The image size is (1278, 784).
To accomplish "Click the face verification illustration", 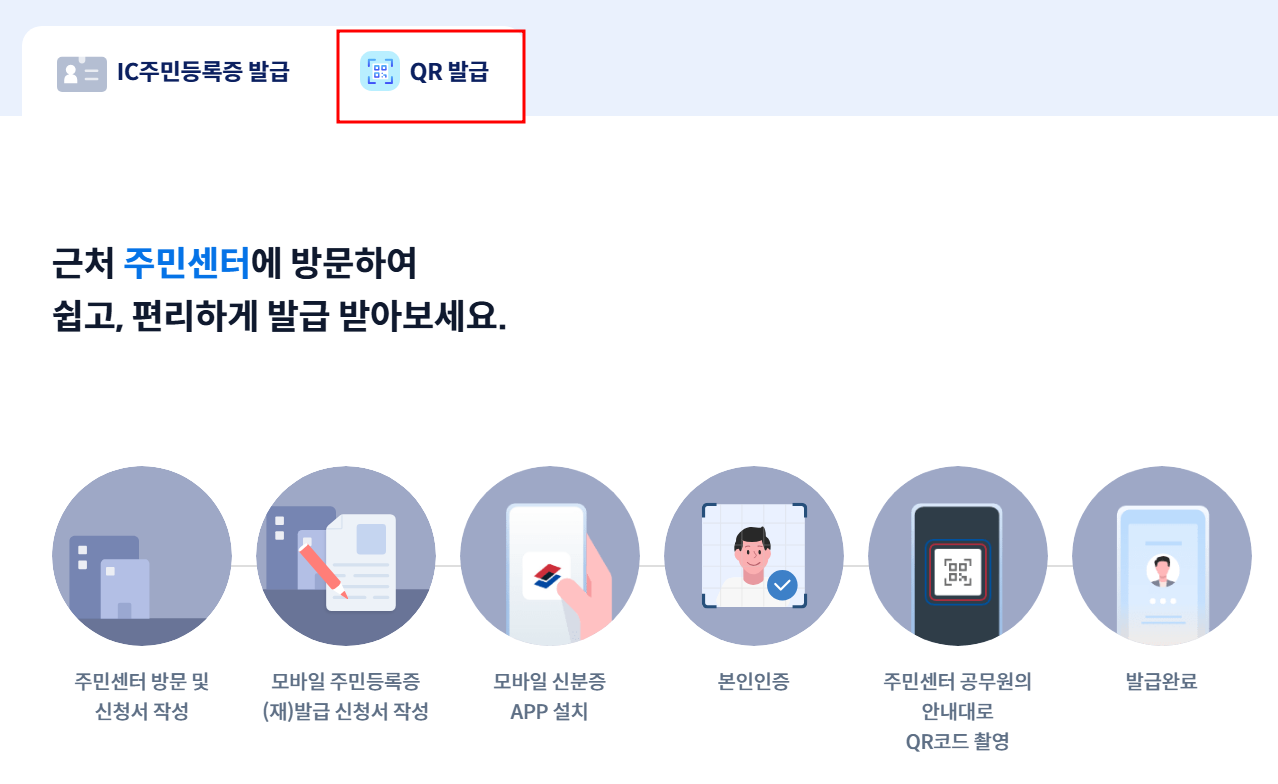I will pos(754,556).
